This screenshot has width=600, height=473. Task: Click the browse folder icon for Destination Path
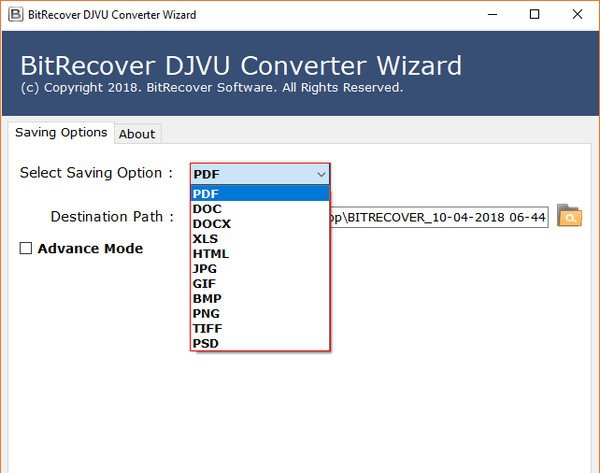point(569,215)
